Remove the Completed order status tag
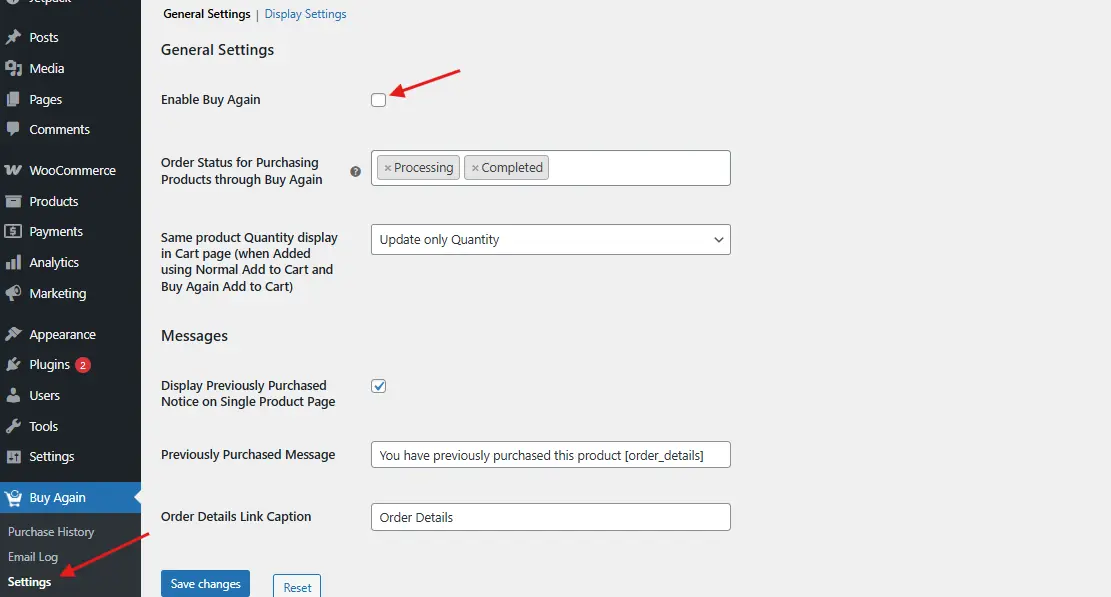The image size is (1111, 597). tap(475, 168)
